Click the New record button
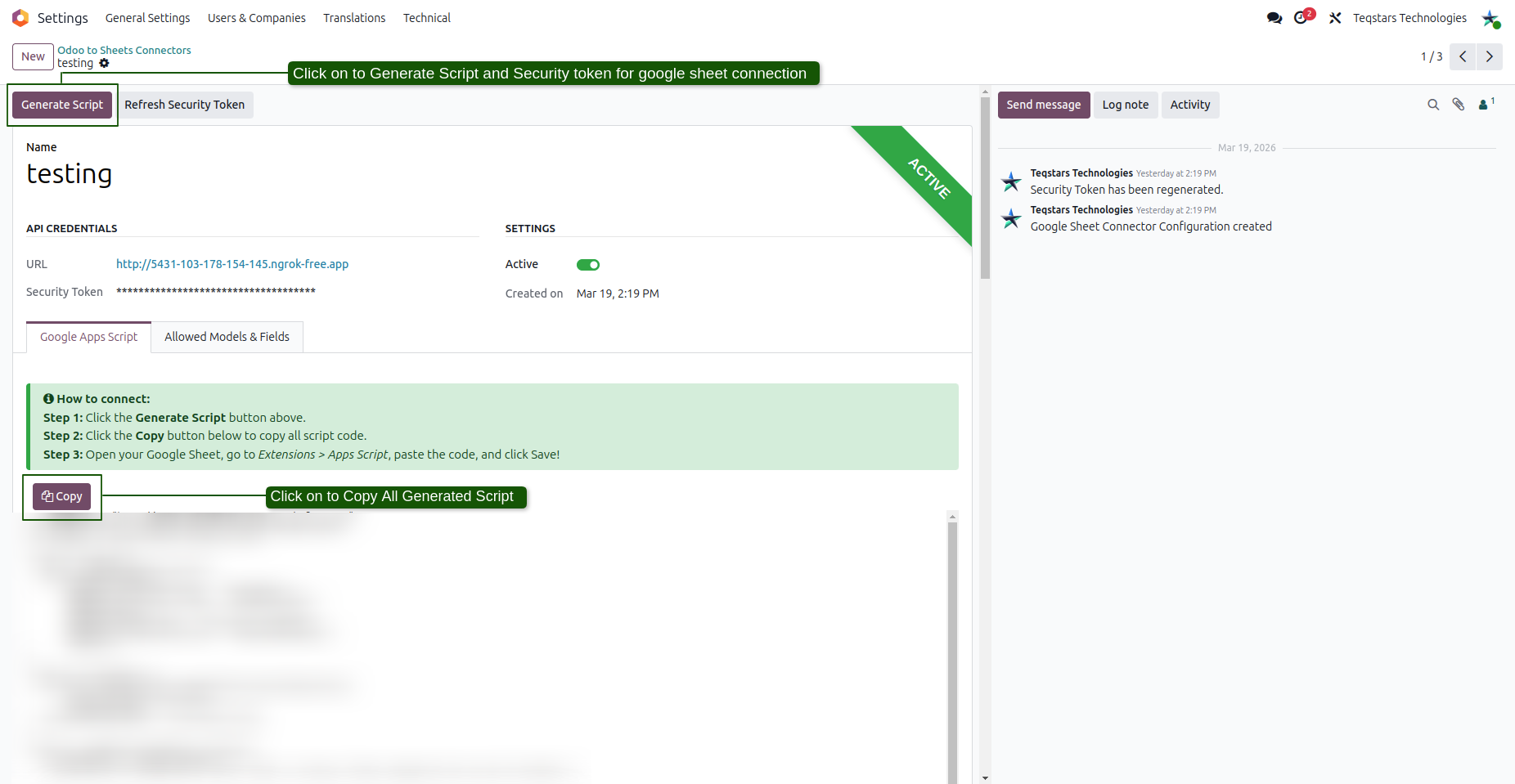 (33, 56)
